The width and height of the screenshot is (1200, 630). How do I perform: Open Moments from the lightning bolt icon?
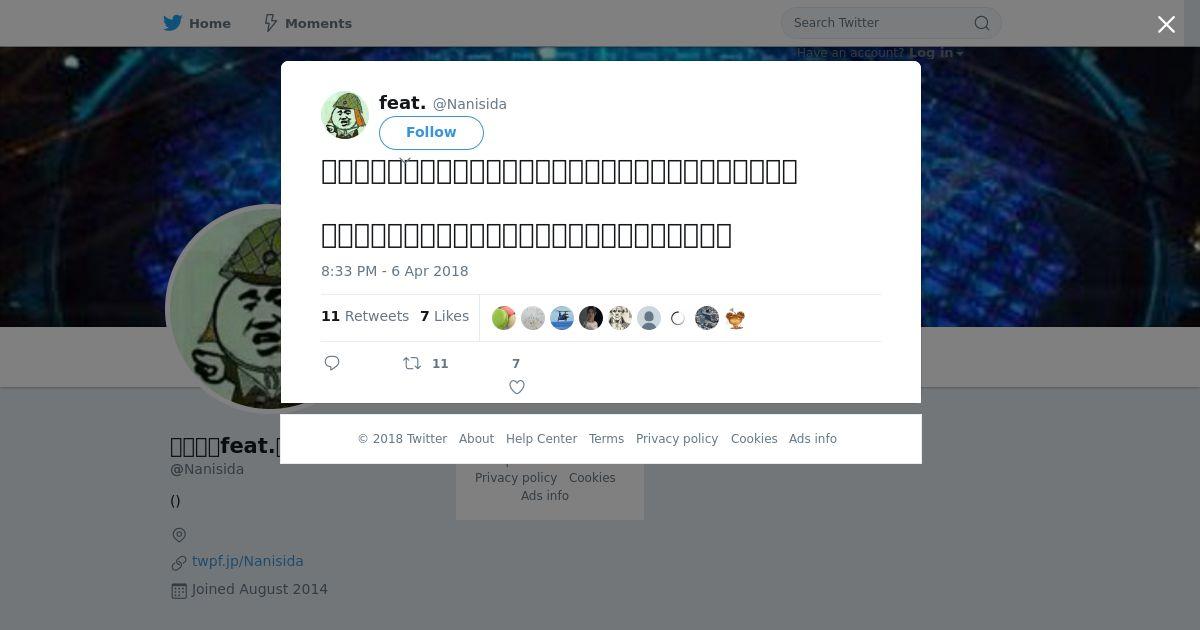(270, 23)
